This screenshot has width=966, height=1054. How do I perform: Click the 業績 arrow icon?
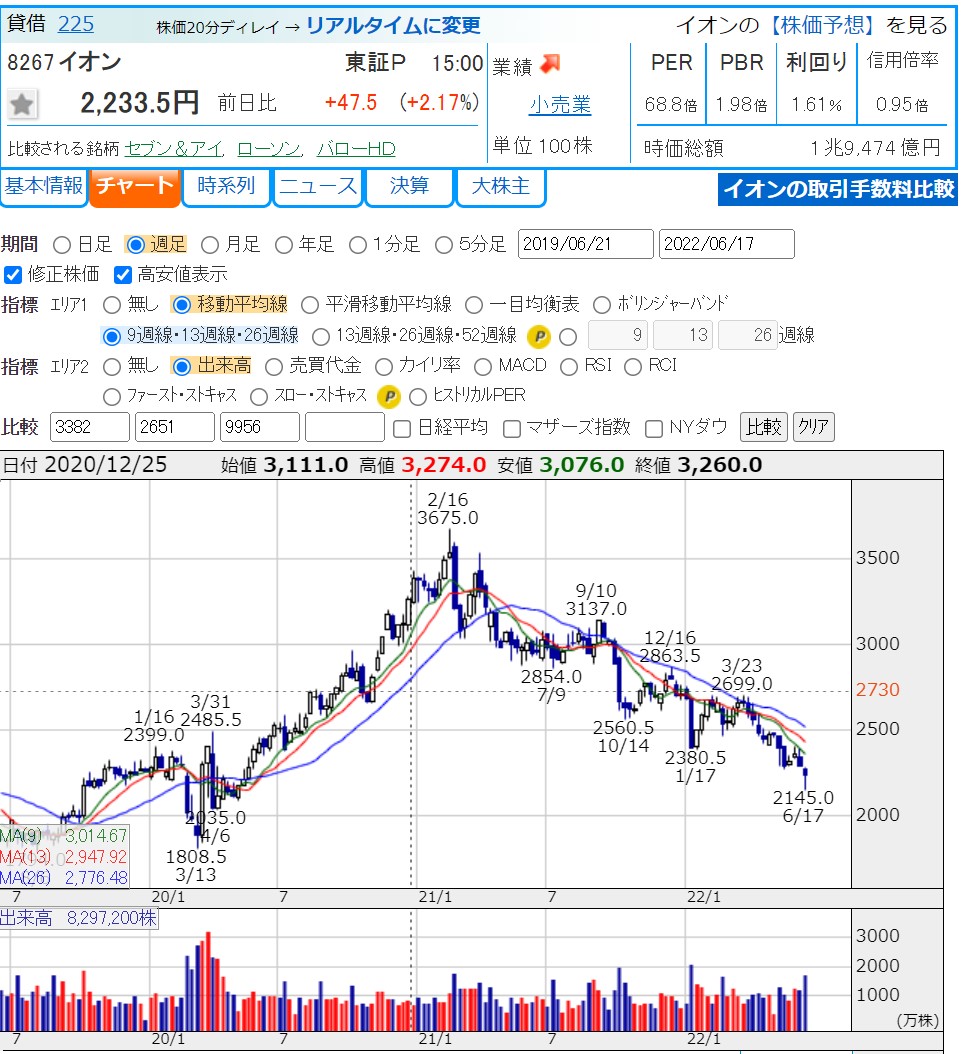[550, 64]
